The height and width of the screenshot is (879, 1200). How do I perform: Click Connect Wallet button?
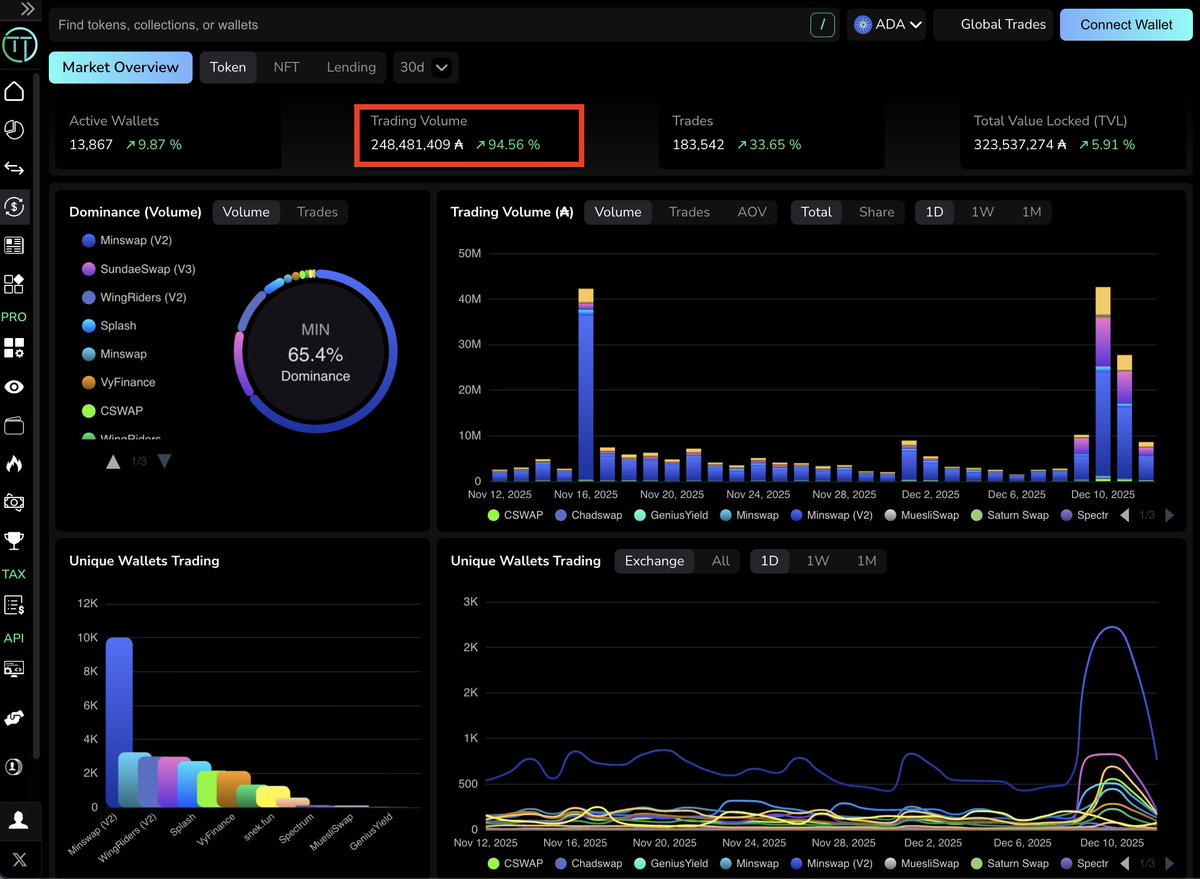pos(1126,24)
